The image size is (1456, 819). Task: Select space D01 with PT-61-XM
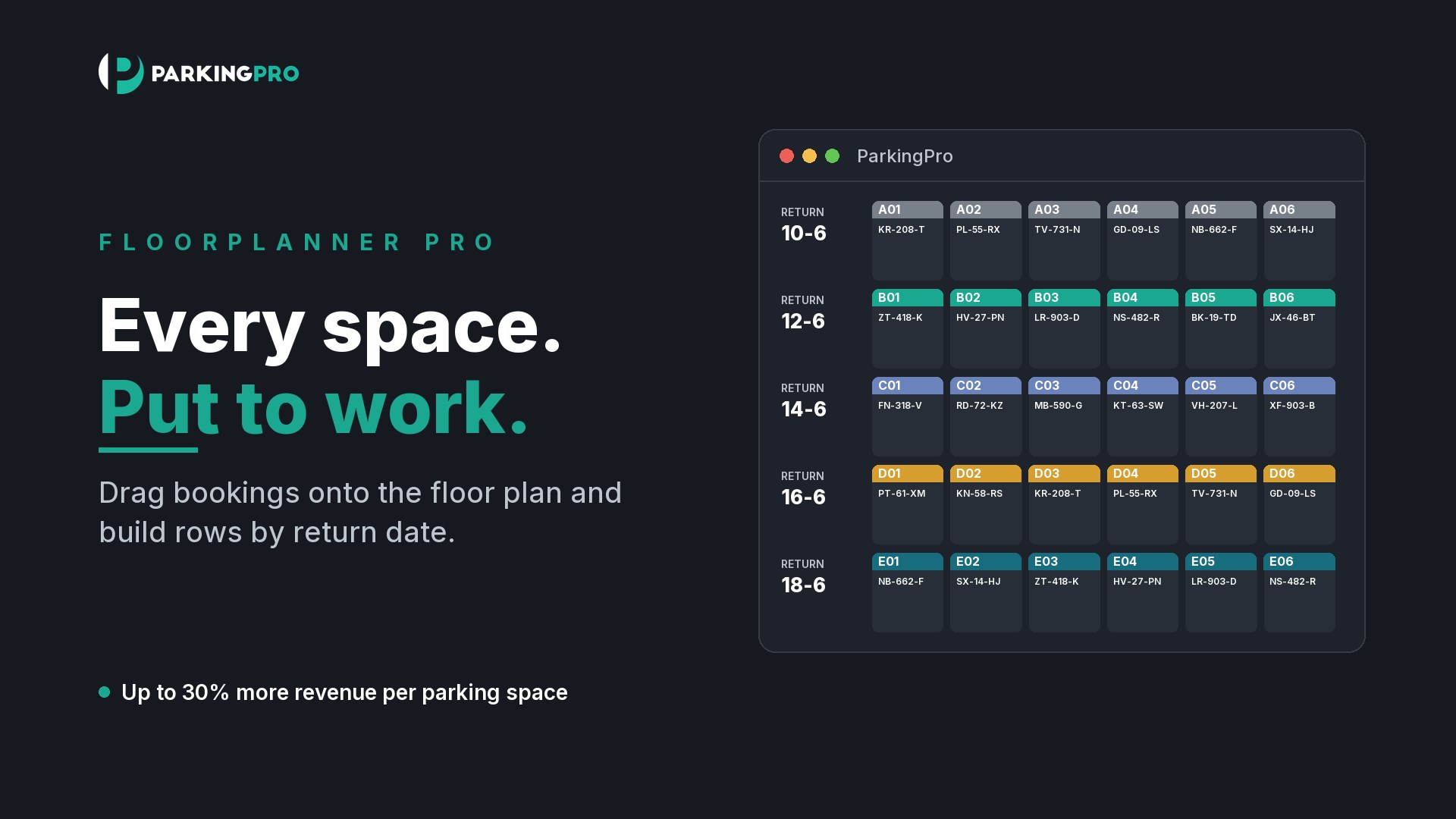[x=907, y=504]
